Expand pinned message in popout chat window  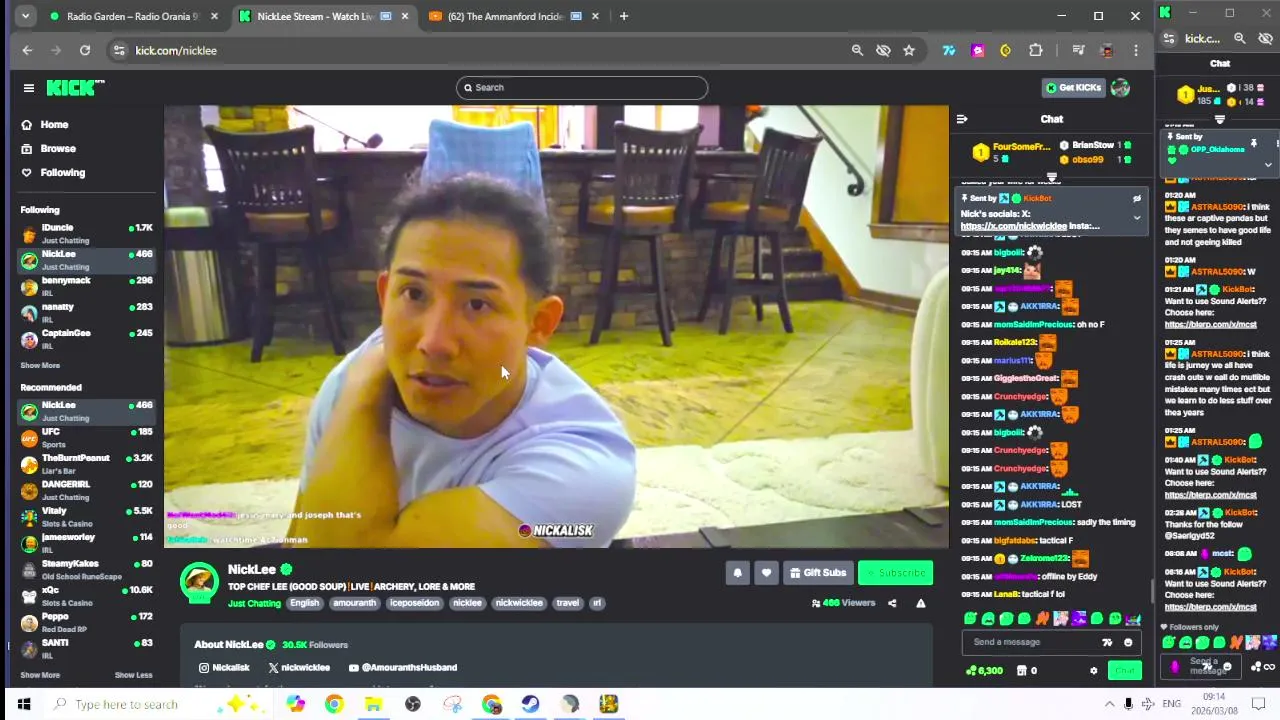click(1268, 165)
